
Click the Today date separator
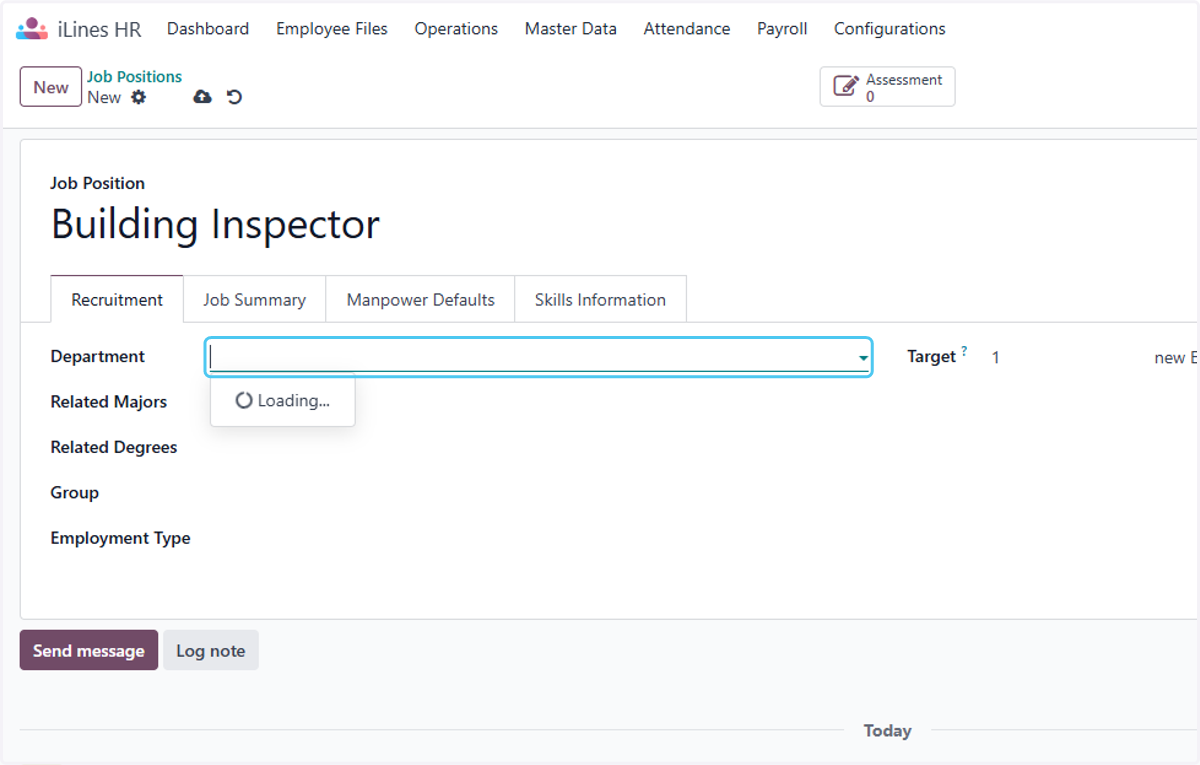coord(887,731)
